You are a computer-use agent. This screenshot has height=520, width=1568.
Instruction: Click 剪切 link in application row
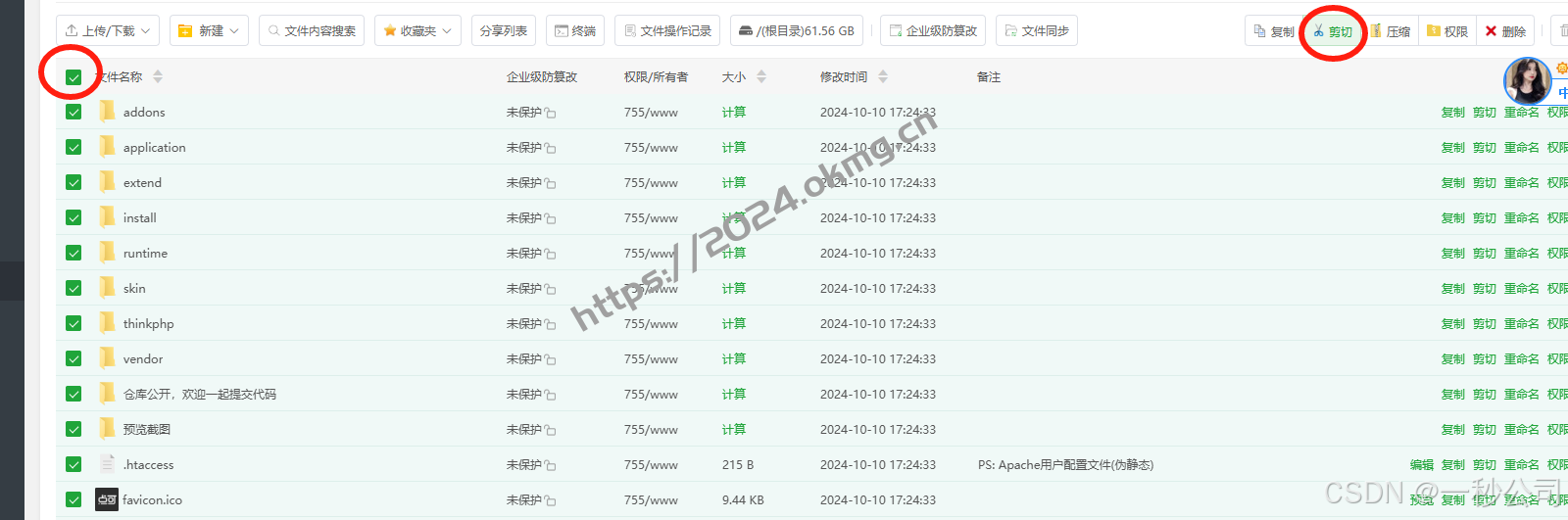[1485, 147]
